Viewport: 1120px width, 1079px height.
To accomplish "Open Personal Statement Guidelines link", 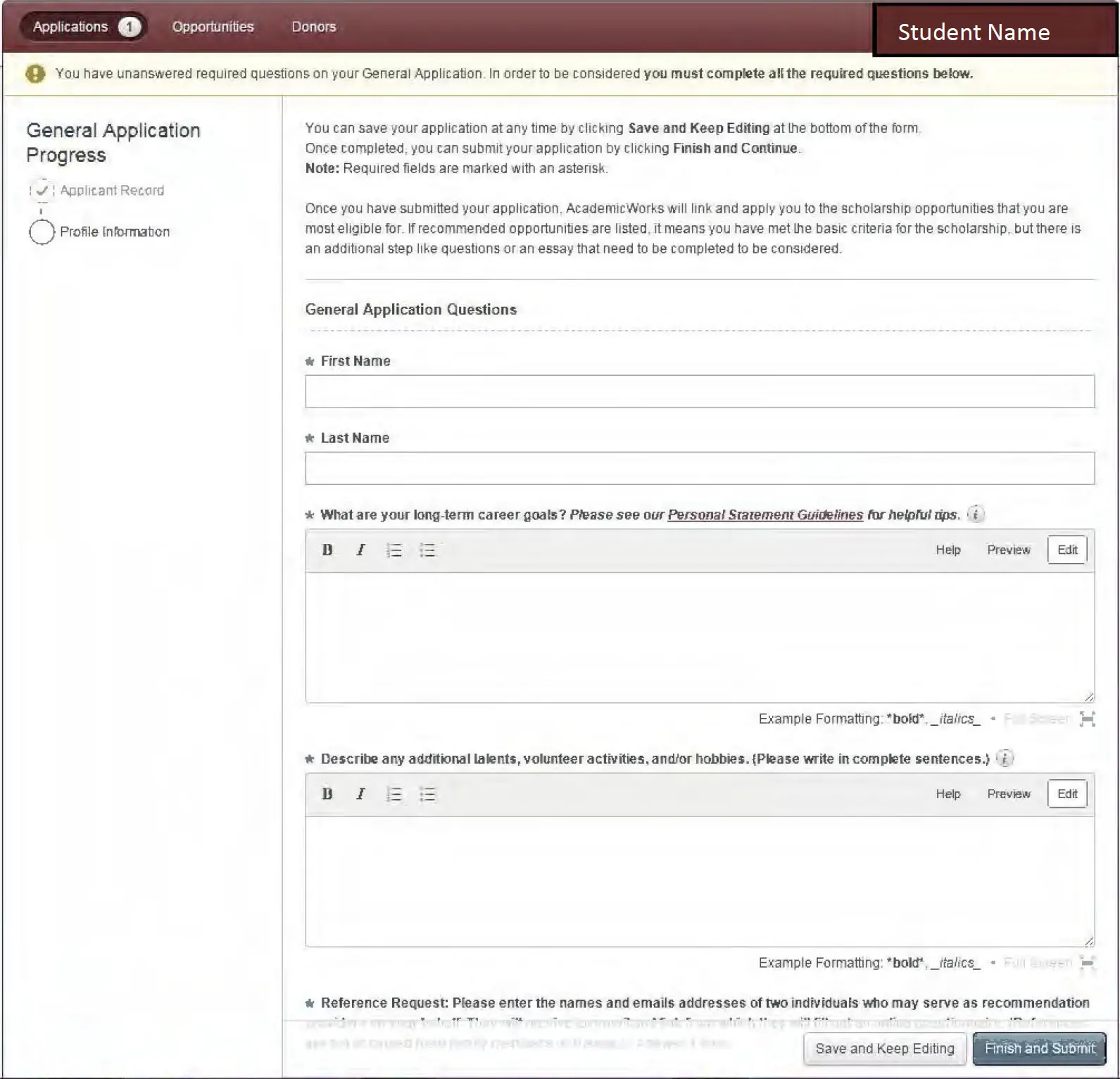I will (x=765, y=515).
